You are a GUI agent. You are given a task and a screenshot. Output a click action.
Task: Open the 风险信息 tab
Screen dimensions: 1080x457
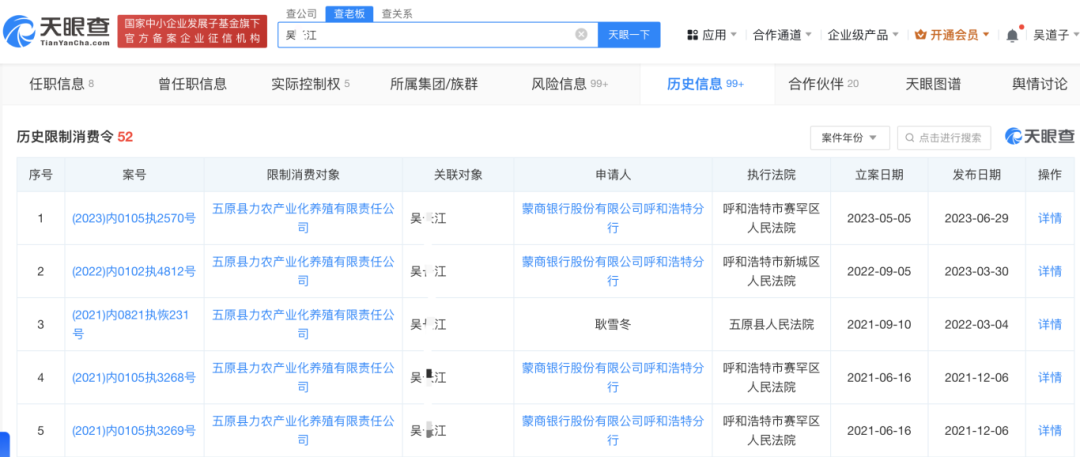[x=570, y=84]
